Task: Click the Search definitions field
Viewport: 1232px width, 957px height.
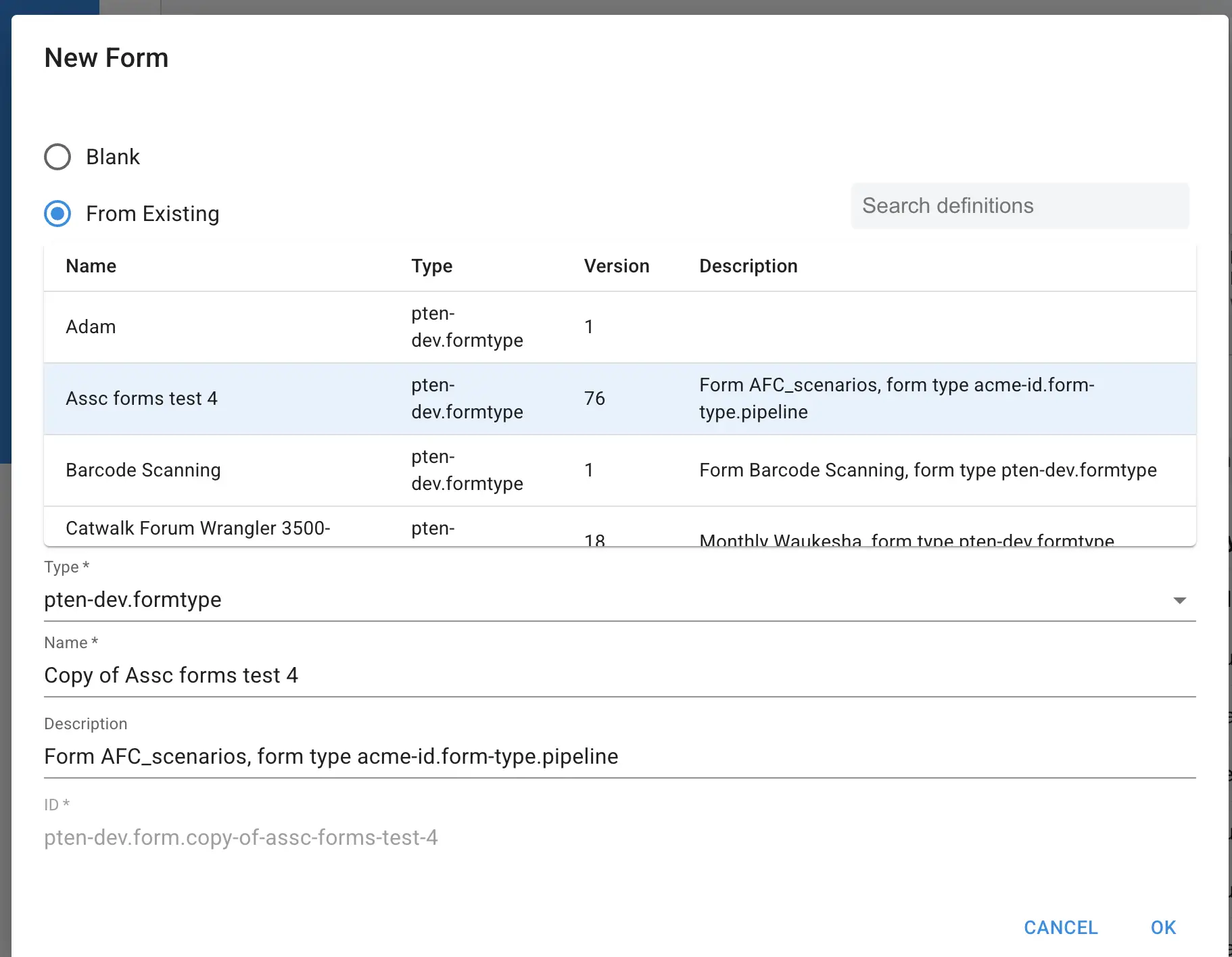Action: click(1019, 205)
